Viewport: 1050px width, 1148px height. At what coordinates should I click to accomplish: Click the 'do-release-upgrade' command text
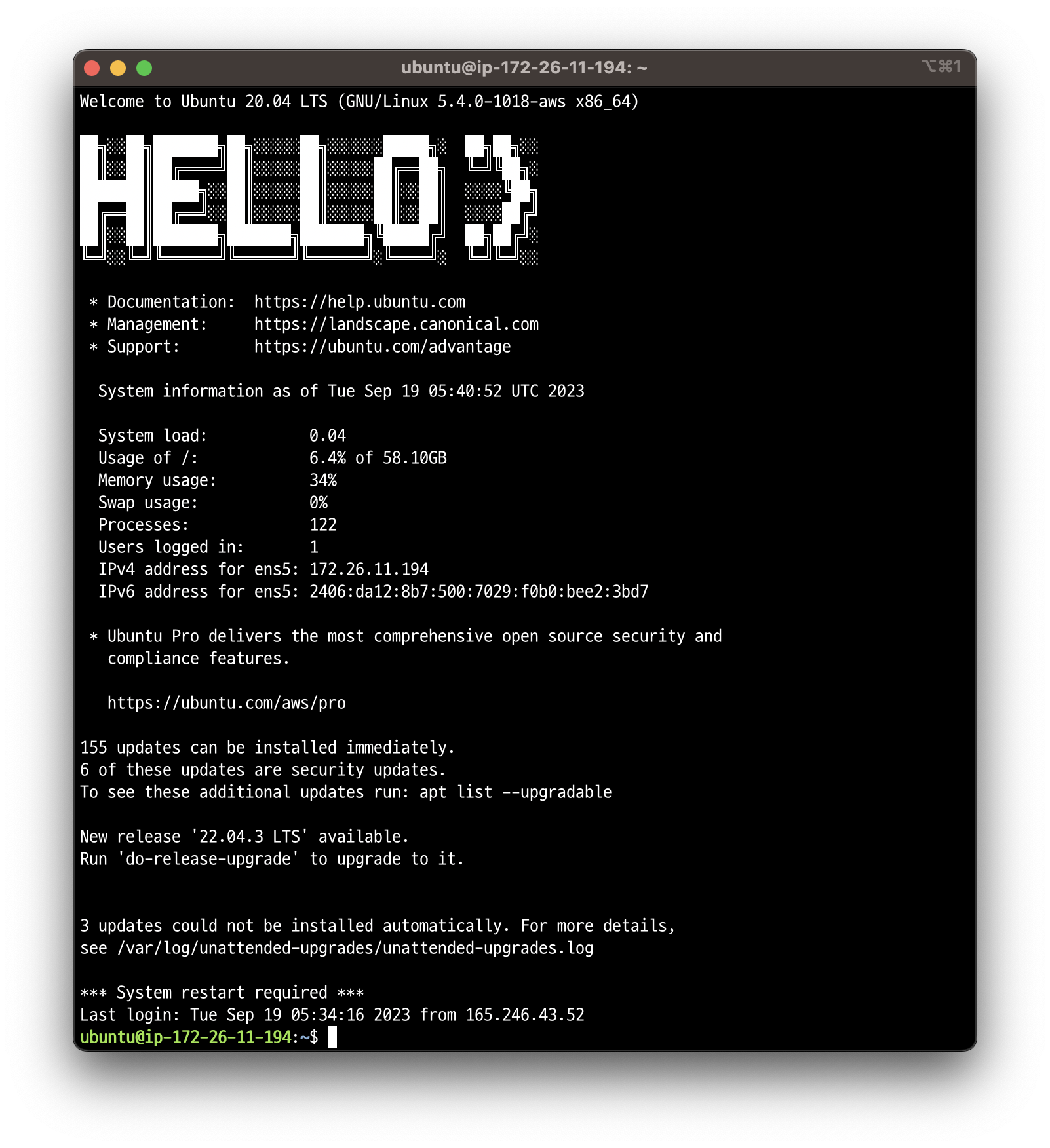208,859
